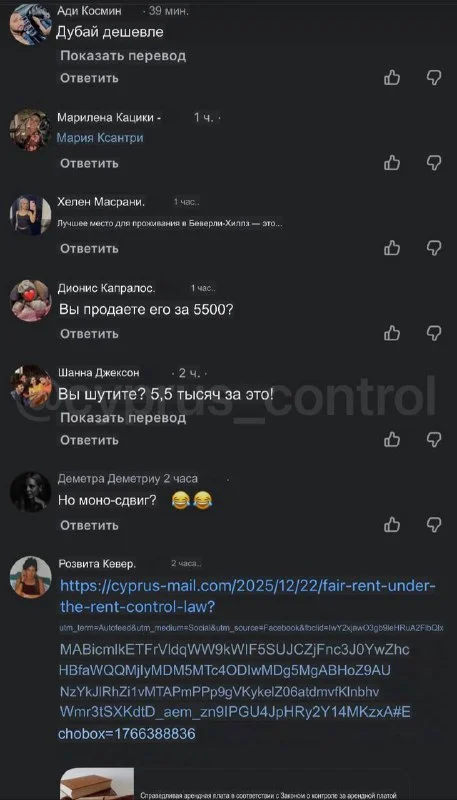The width and height of the screenshot is (457, 800).
Task: Open tagged user Мария Ксантри's profile
Action: pyautogui.click(x=100, y=138)
